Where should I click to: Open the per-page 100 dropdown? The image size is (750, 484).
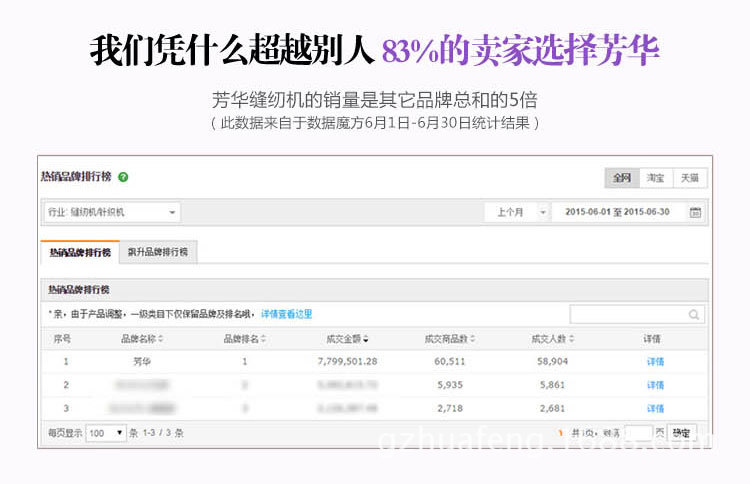click(x=106, y=433)
